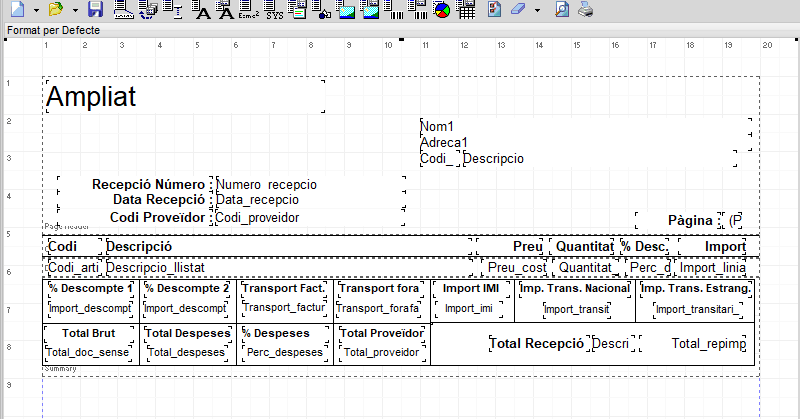Select the 'Quantitat' column header label
800x419 pixels.
point(583,247)
